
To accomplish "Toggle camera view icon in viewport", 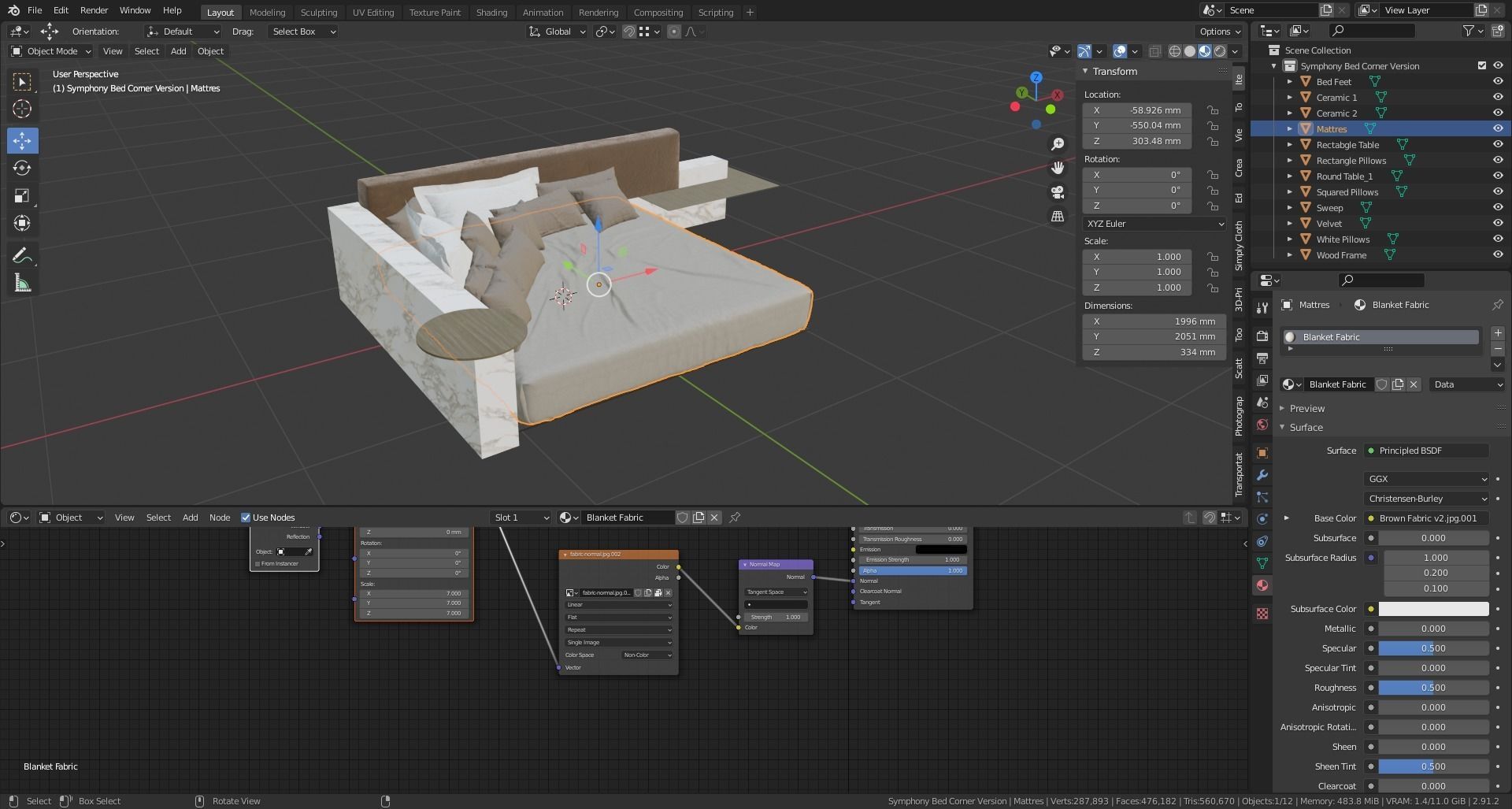I will [x=1058, y=192].
